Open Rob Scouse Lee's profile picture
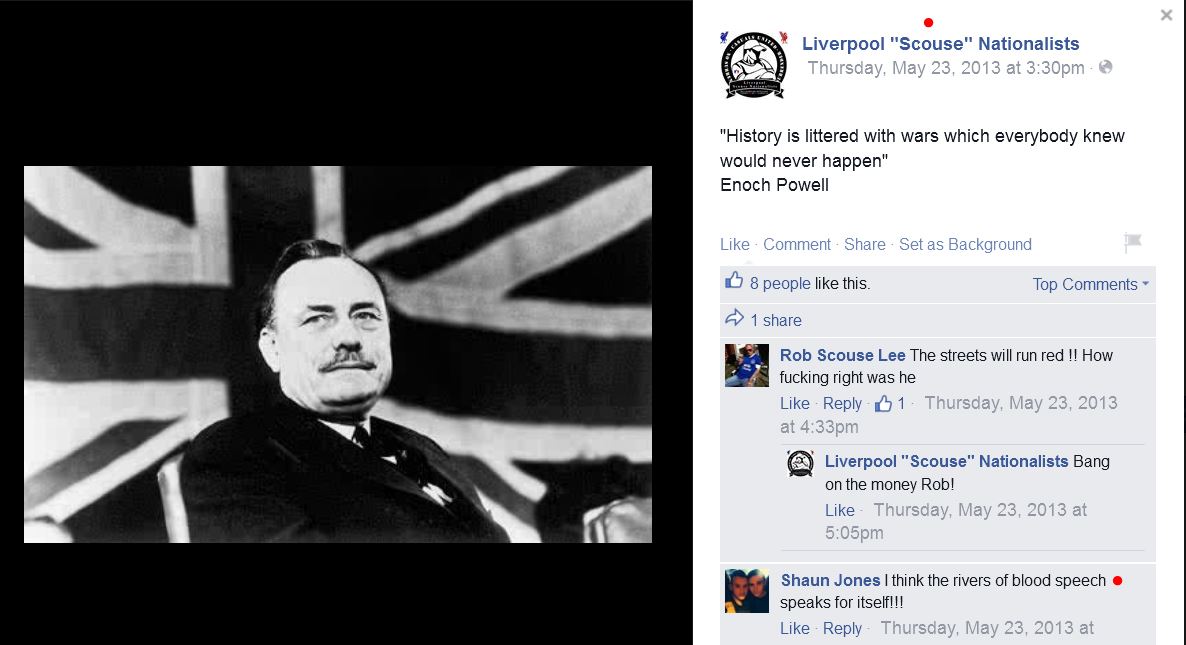This screenshot has height=645, width=1186. click(x=747, y=365)
